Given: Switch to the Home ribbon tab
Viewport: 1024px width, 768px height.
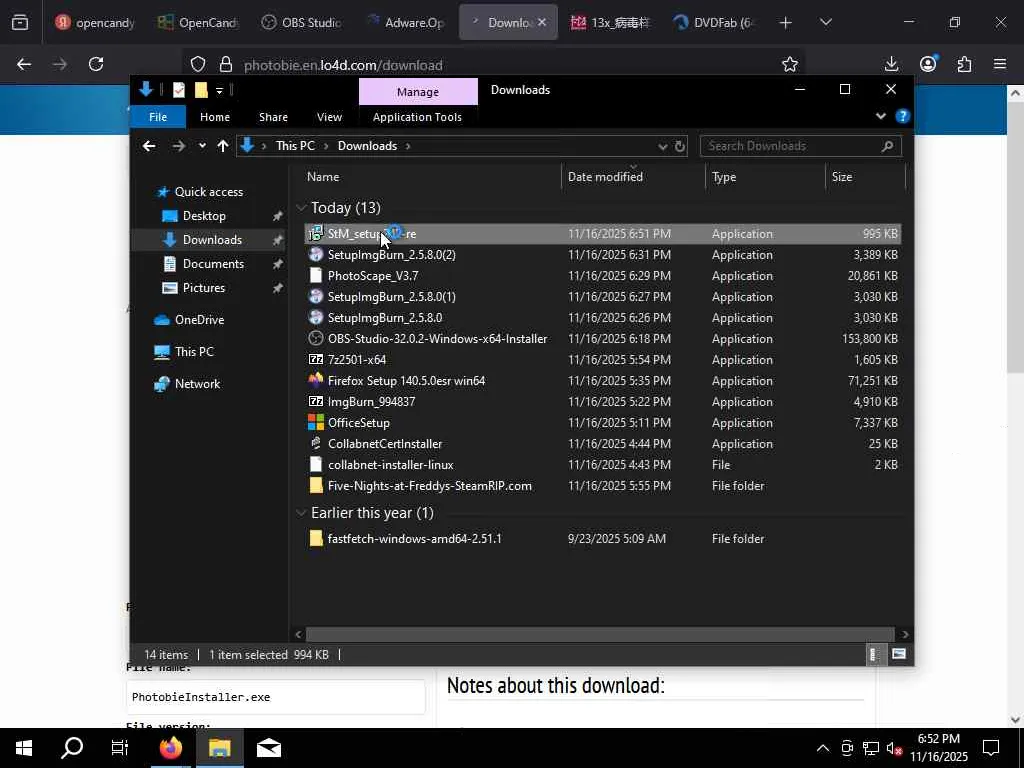Looking at the screenshot, I should (215, 117).
